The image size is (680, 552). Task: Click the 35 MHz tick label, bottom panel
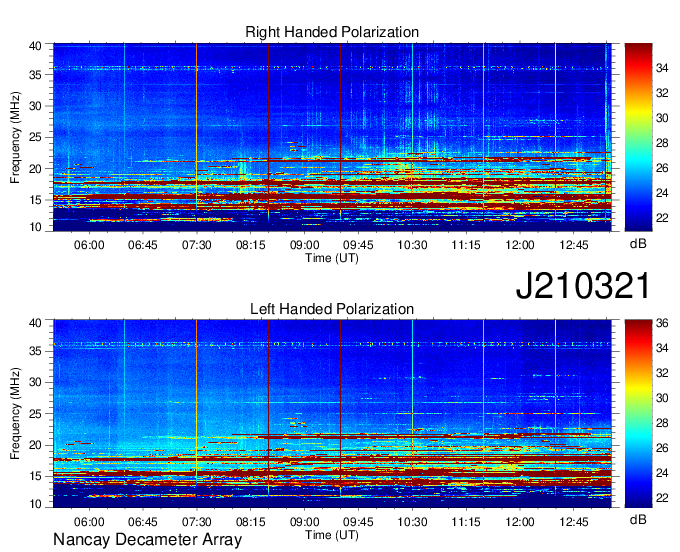[35, 351]
